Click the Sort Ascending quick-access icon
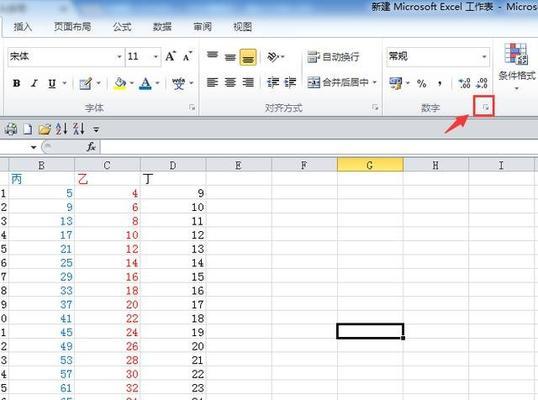This screenshot has width=538, height=400. click(61, 129)
